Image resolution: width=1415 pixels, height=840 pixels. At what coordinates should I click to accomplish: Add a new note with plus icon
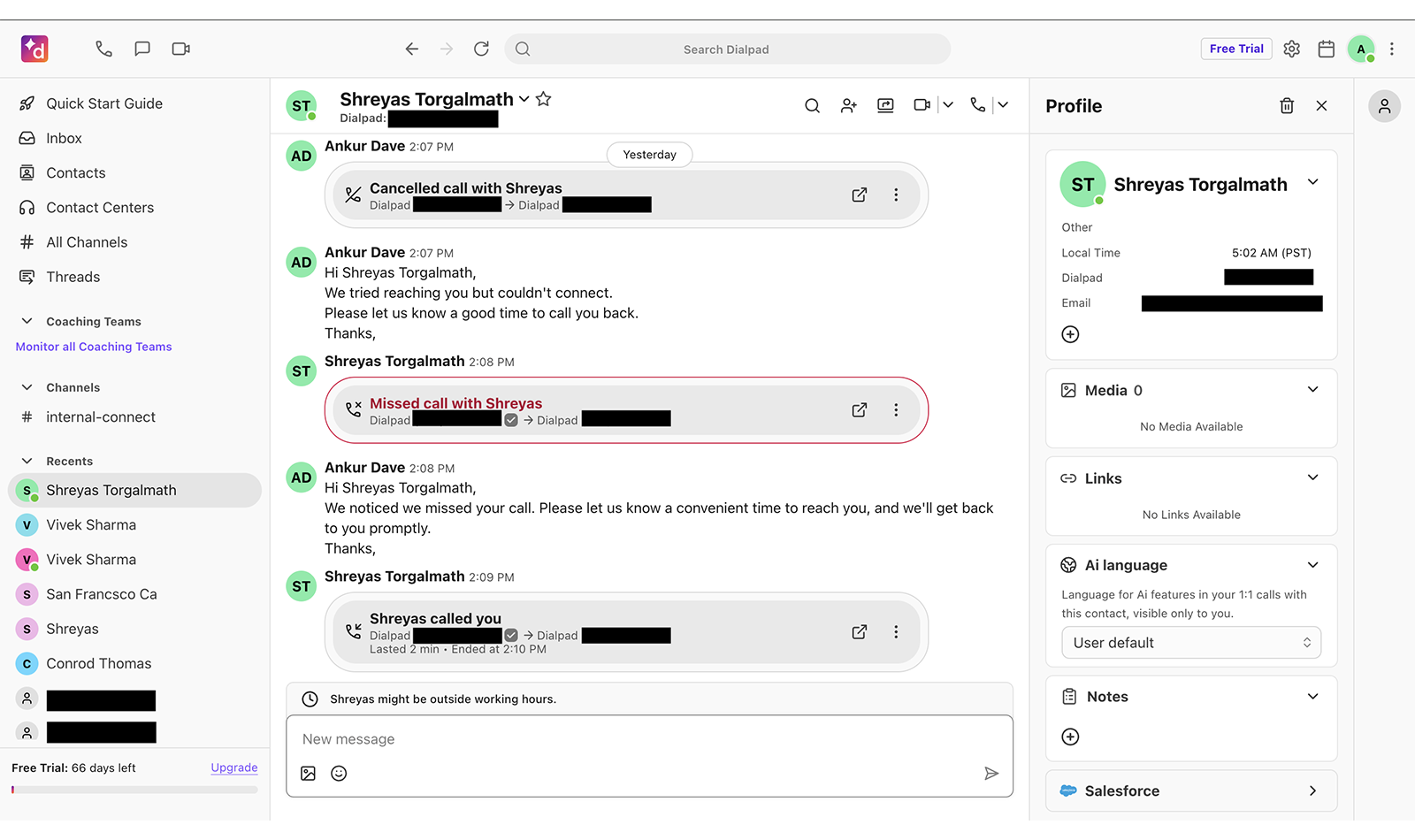click(1070, 737)
